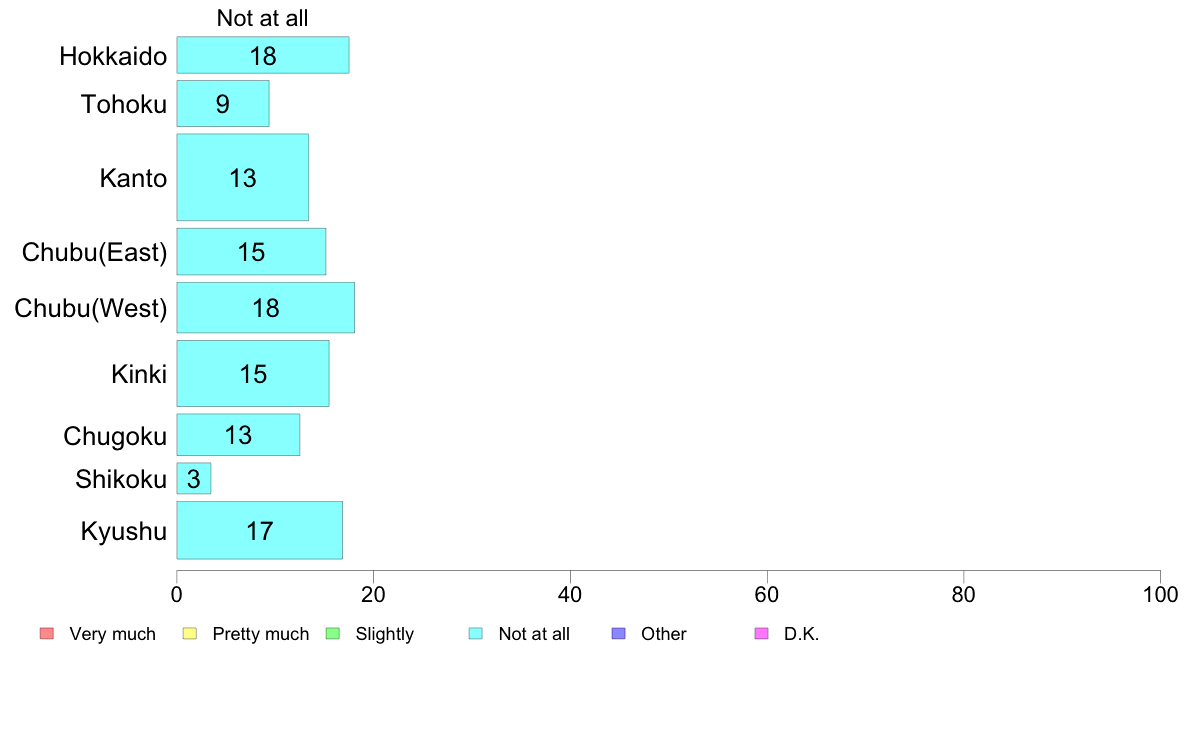Select the Tohoku bar showing 9
Viewport: 1188px width, 736px height.
[222, 103]
